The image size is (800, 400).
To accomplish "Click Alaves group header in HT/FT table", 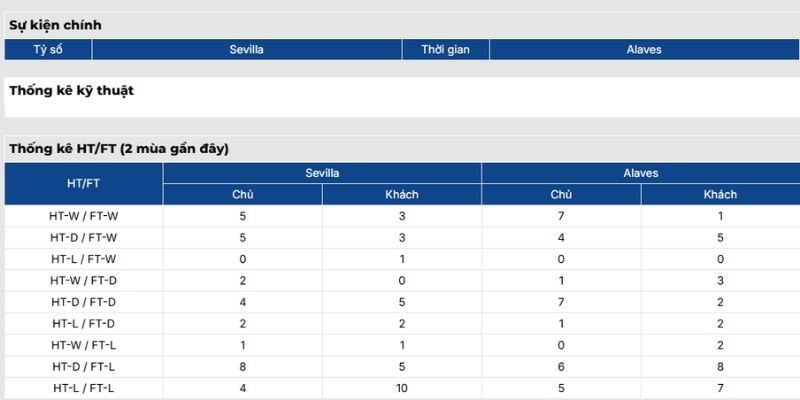I will (x=641, y=173).
